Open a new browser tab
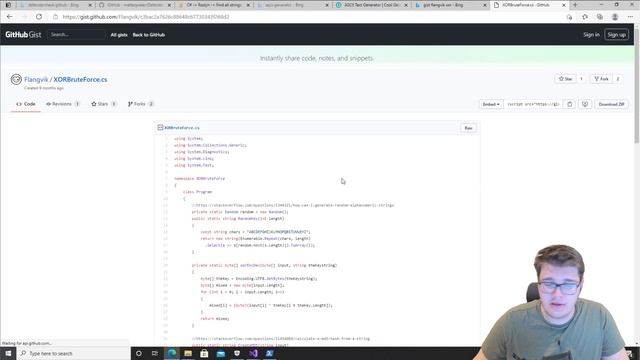 (x=575, y=5)
